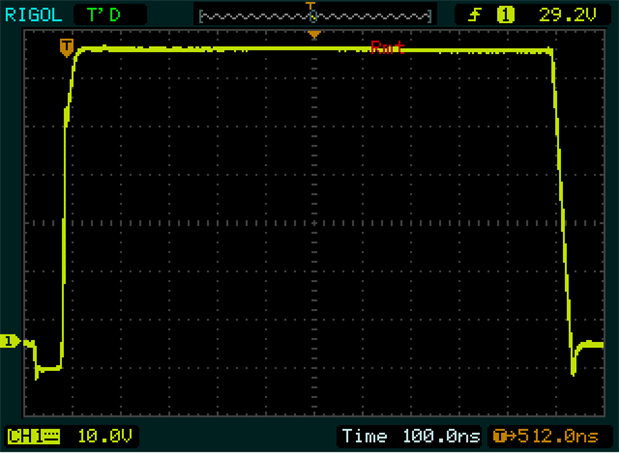Click the trigger offset 512.0ns readout
Screen dimensions: 619x453
coord(546,436)
